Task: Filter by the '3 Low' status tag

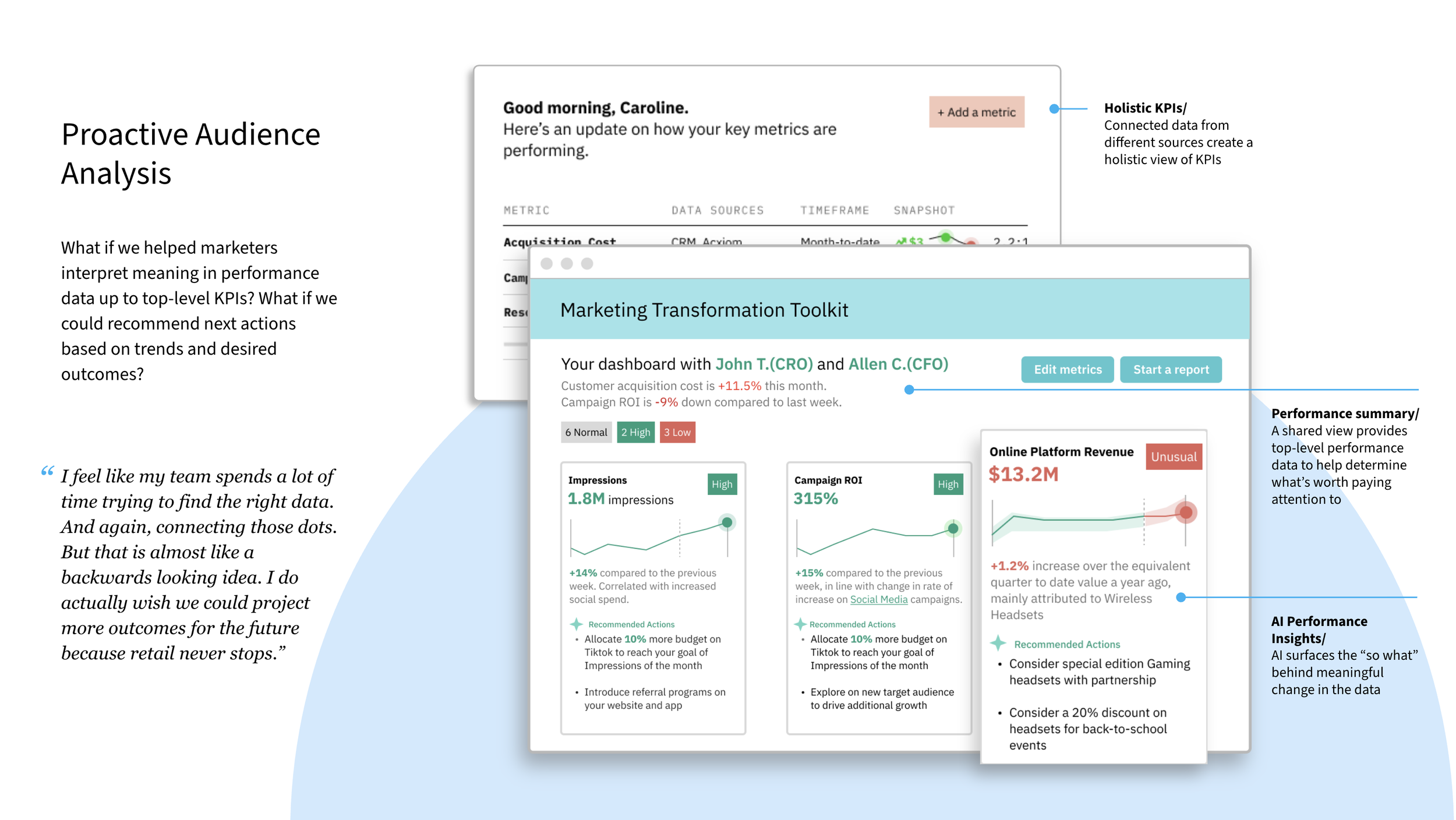Action: point(677,432)
